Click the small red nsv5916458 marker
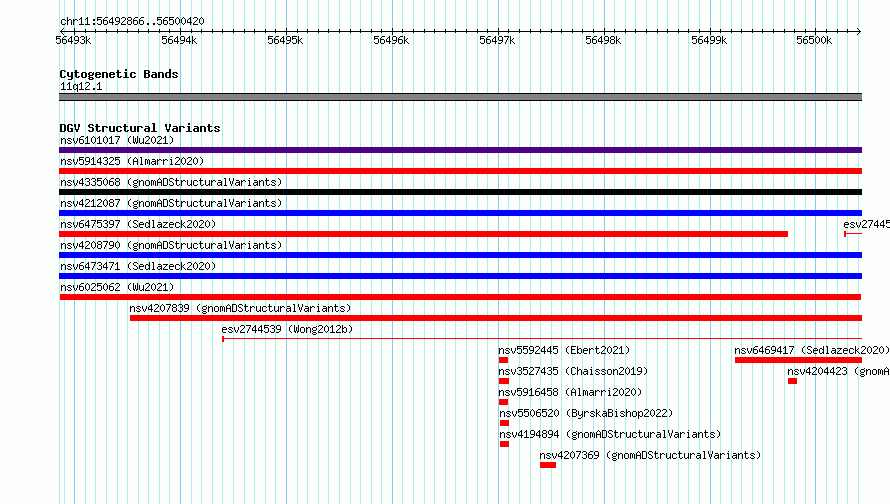Viewport: 890px width, 504px height. [x=503, y=402]
